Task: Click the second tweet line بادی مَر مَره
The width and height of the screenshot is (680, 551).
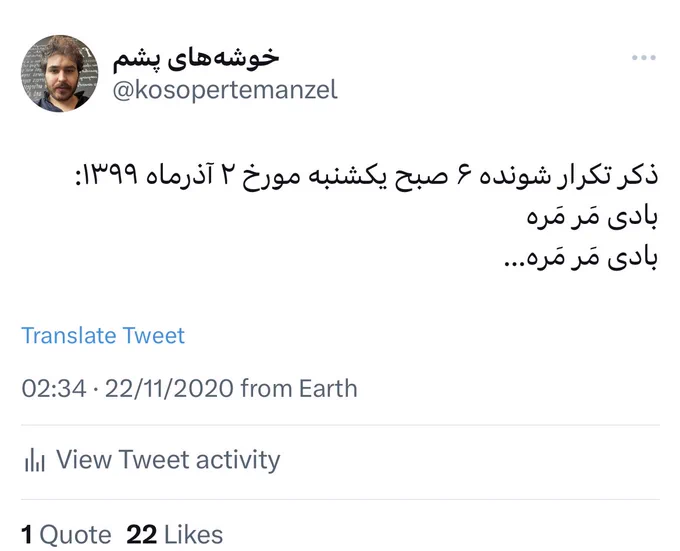Action: click(592, 216)
